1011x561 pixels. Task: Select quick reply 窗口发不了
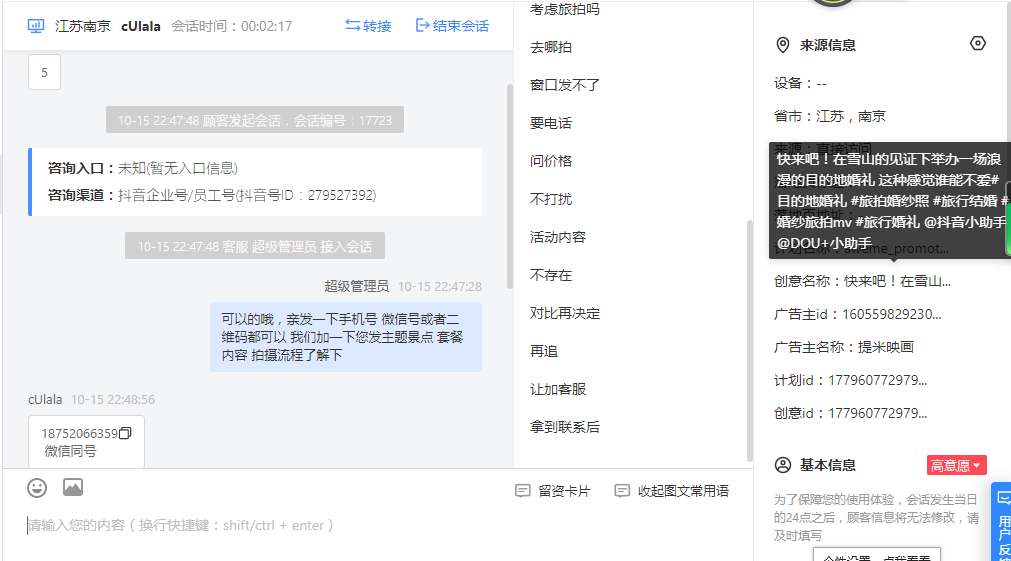coord(565,85)
